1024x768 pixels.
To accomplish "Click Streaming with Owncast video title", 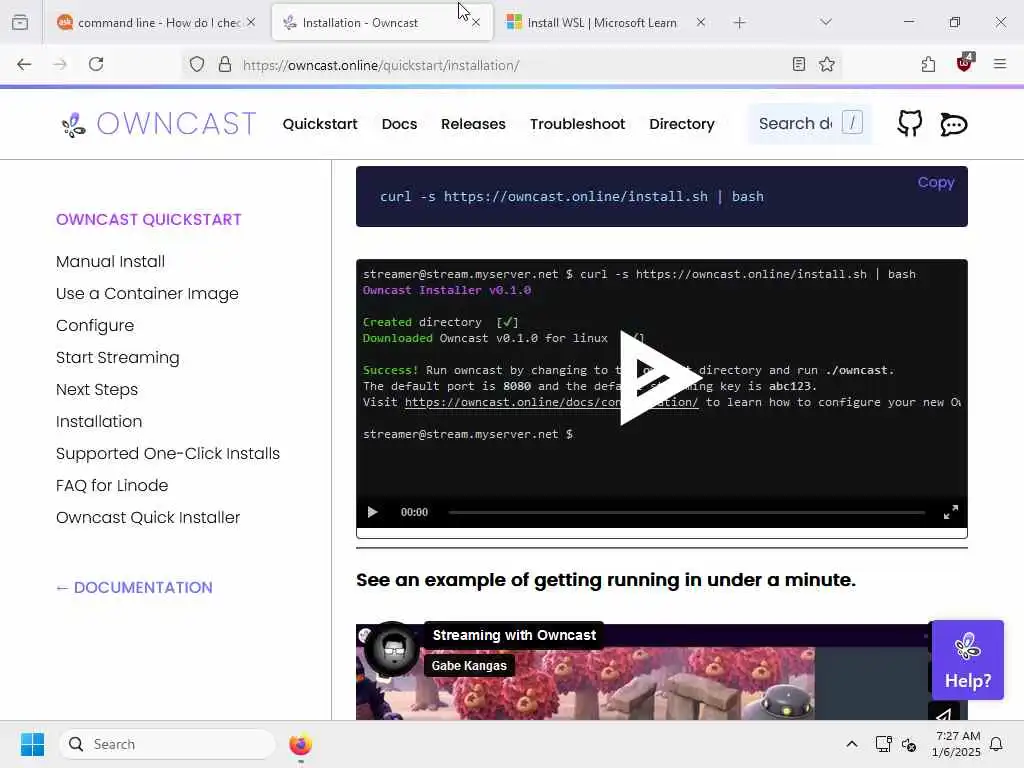I will pos(514,635).
